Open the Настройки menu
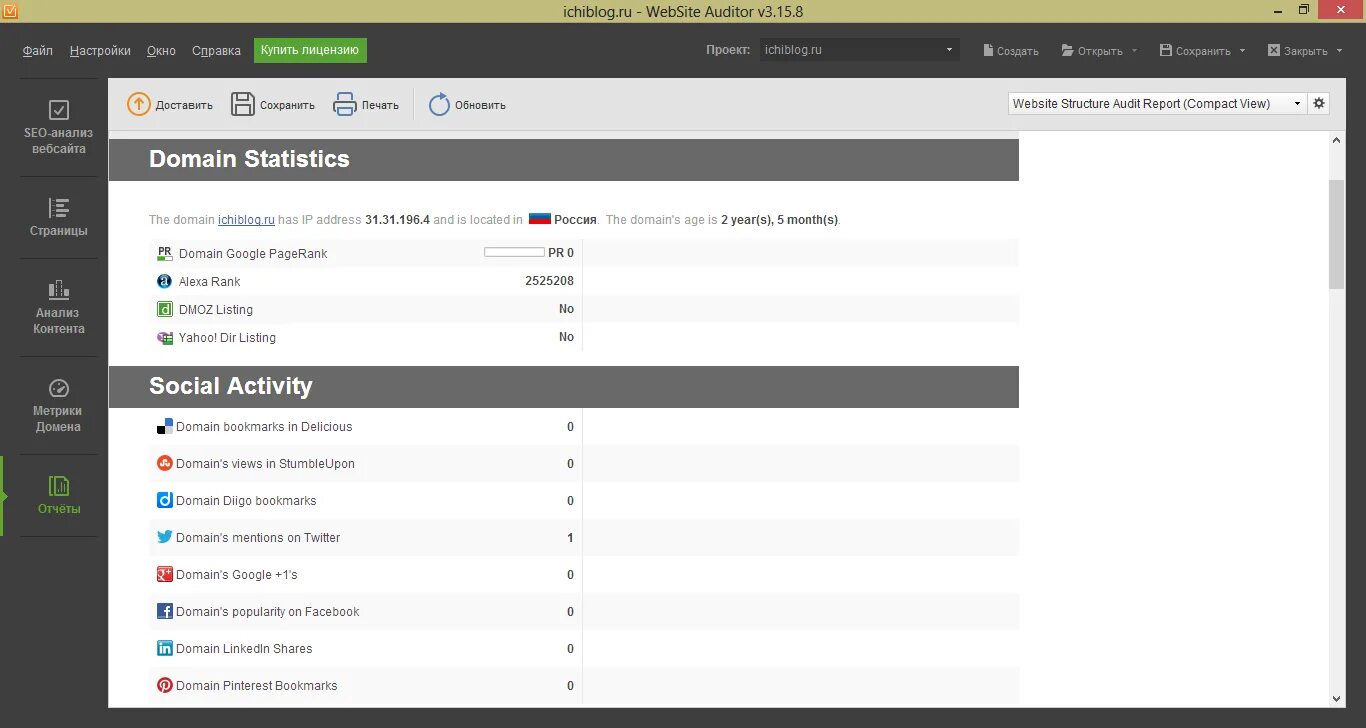Screen dimensions: 1366x728 pyautogui.click(x=99, y=50)
